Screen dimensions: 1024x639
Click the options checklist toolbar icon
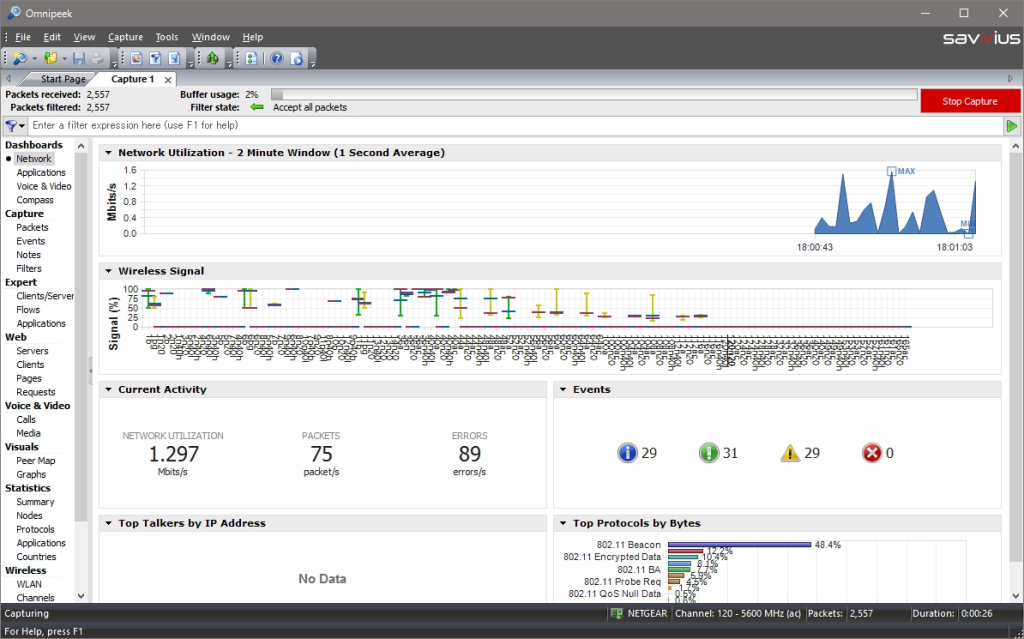pyautogui.click(x=251, y=59)
